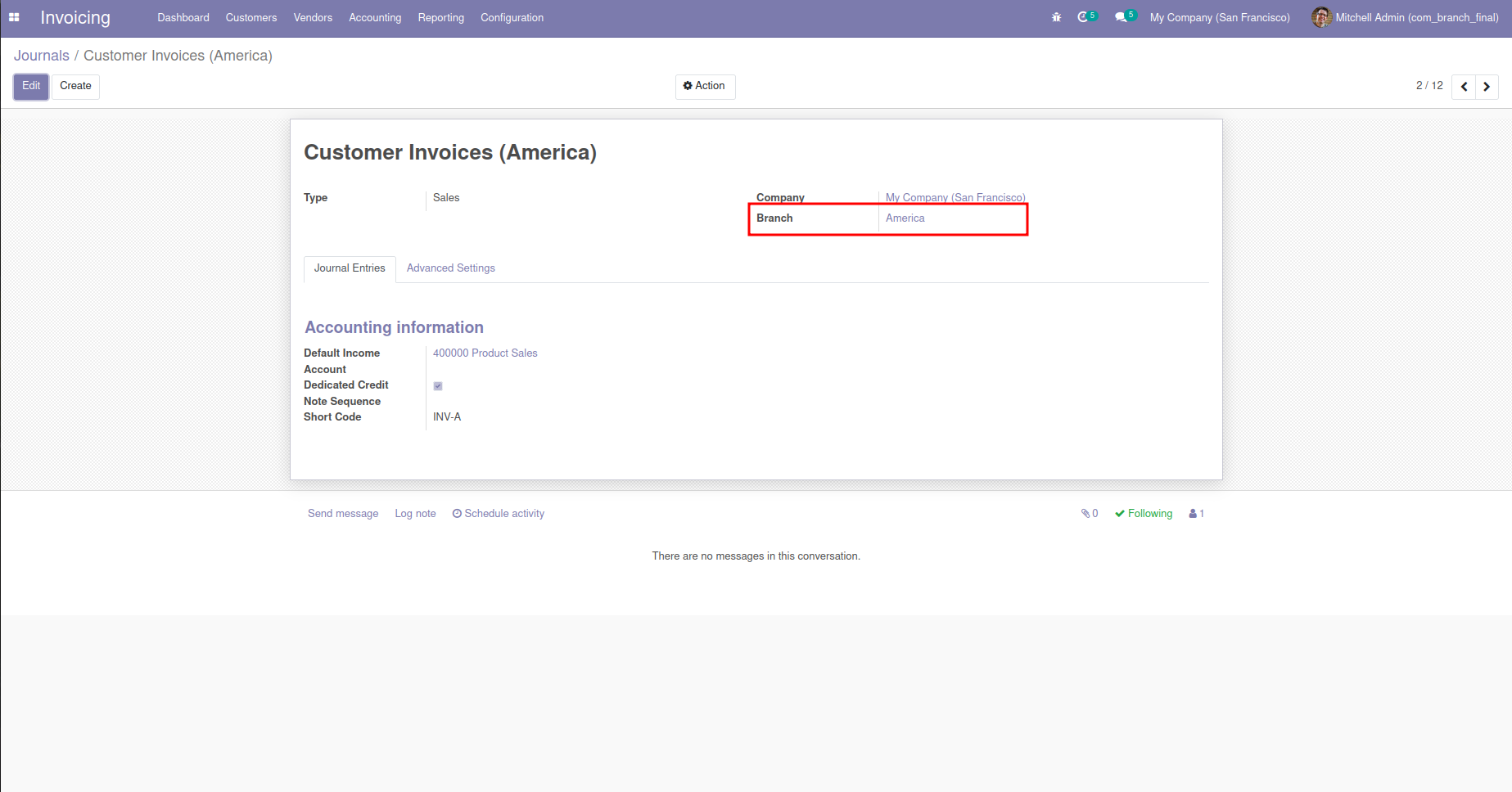
Task: Open the Configuration menu
Action: (512, 17)
